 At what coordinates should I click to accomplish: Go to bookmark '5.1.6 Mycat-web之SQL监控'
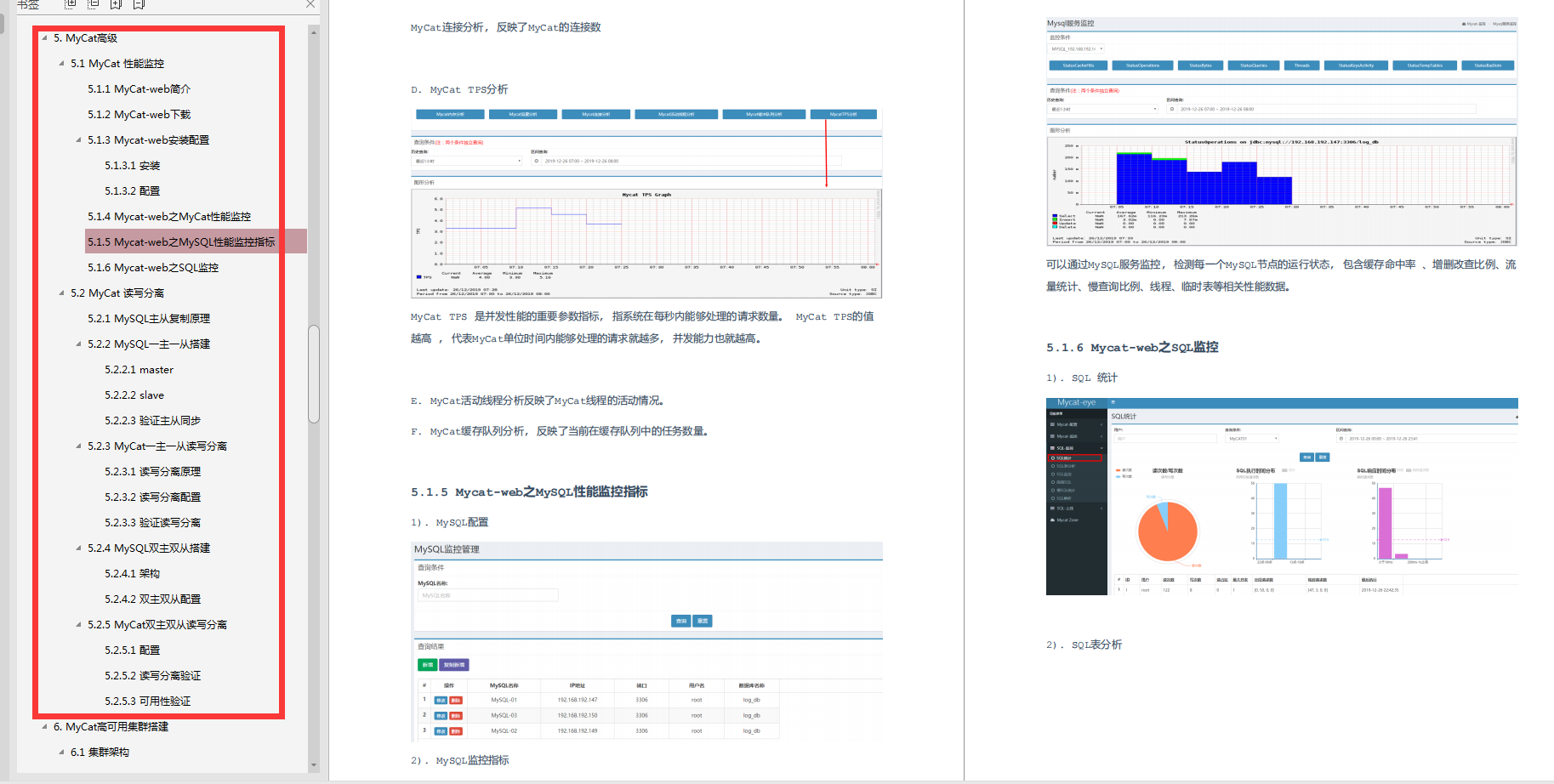[153, 268]
